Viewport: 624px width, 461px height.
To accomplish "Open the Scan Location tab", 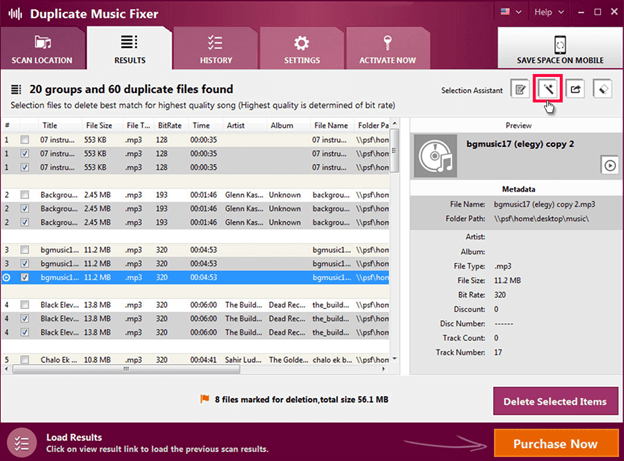I will (x=42, y=49).
